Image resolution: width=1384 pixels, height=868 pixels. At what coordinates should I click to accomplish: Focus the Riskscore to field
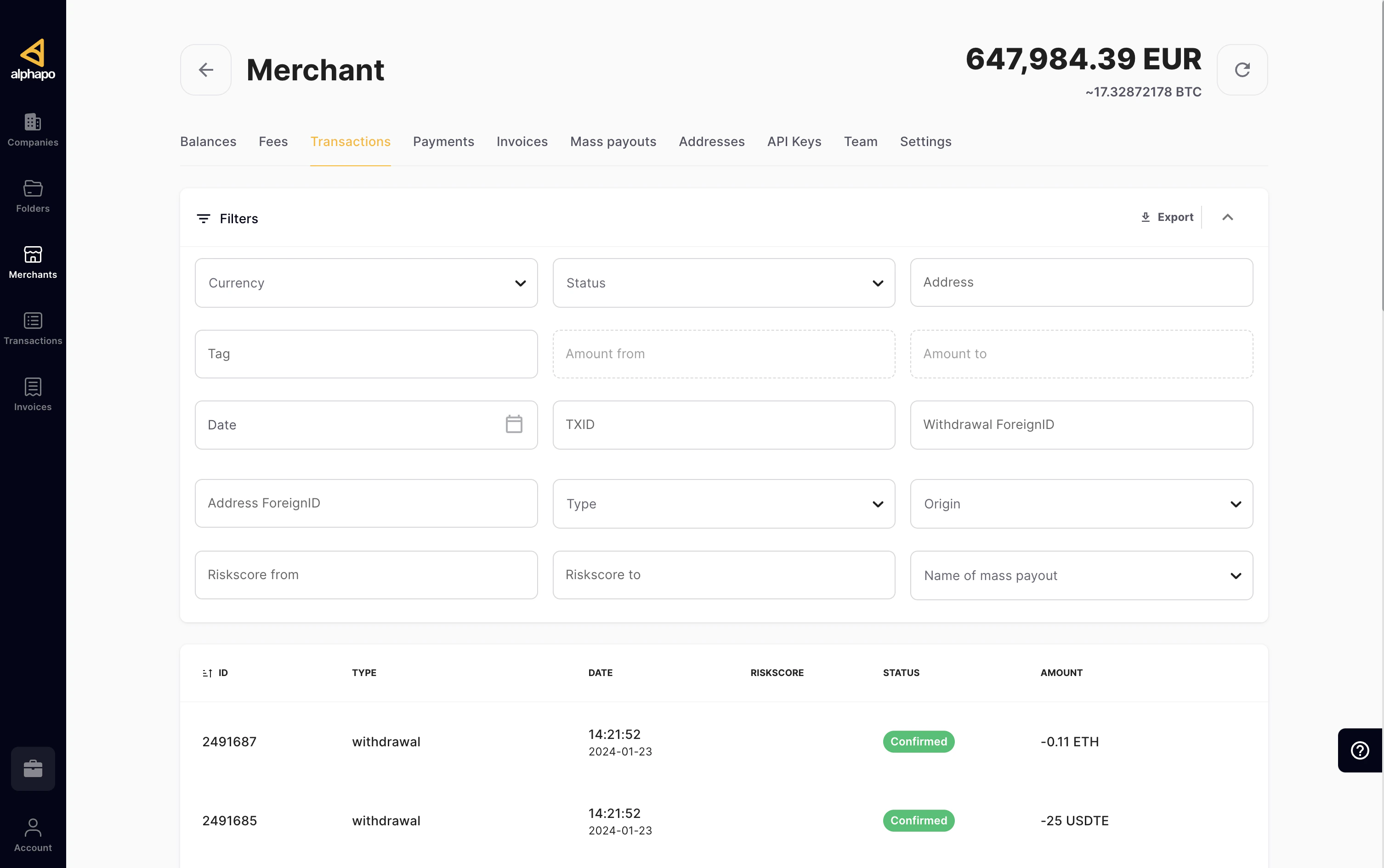[x=724, y=575]
